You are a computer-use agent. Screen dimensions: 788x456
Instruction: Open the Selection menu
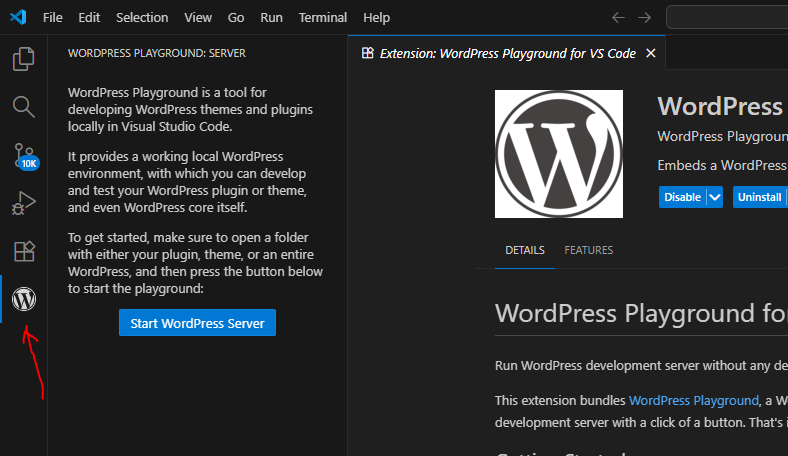pyautogui.click(x=142, y=18)
